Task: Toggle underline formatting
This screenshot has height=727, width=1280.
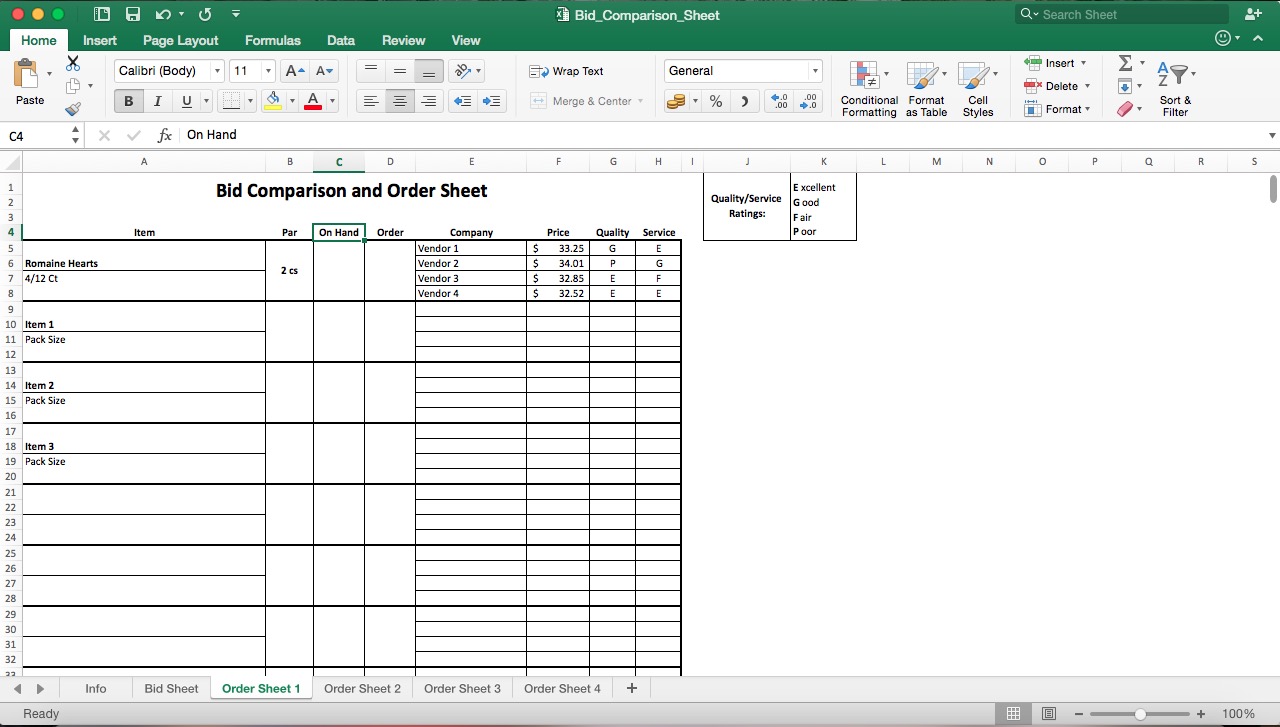Action: click(187, 101)
